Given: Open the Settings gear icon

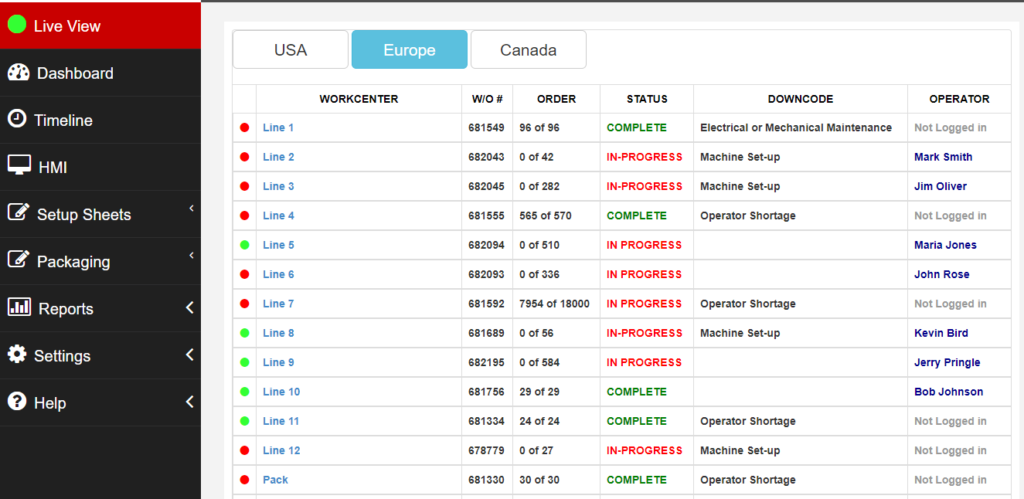Looking at the screenshot, I should 17,355.
